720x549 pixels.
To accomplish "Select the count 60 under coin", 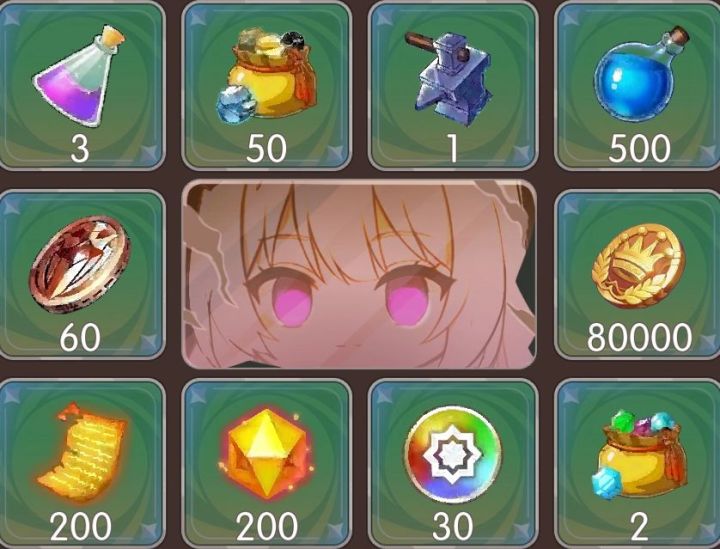I will (x=80, y=337).
